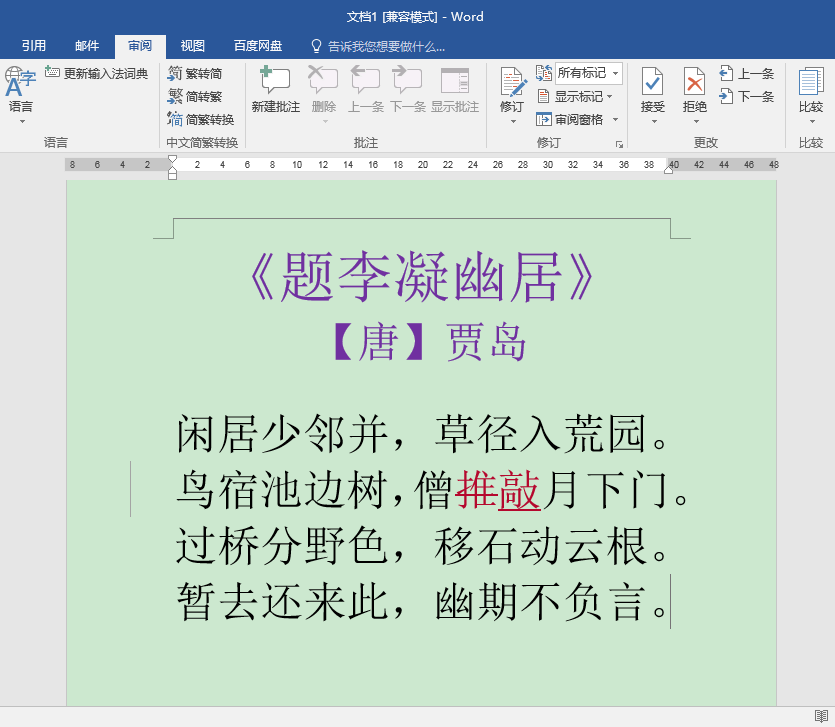
Task: Open the Reject (拒绝) dropdown arrow
Action: pos(696,122)
